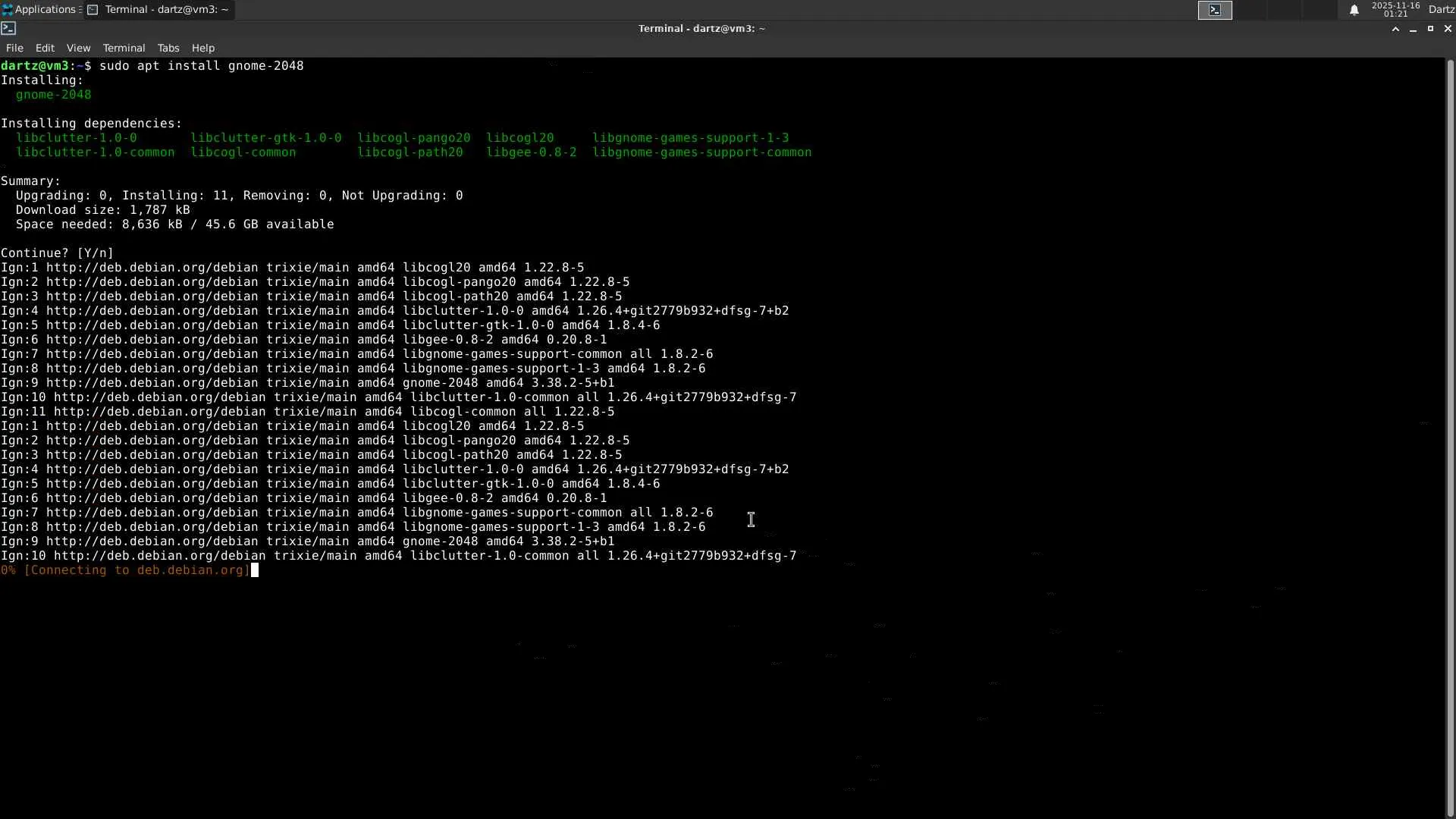
Task: Click the Connecting to deb.debian.org progress line
Action: tap(125, 570)
